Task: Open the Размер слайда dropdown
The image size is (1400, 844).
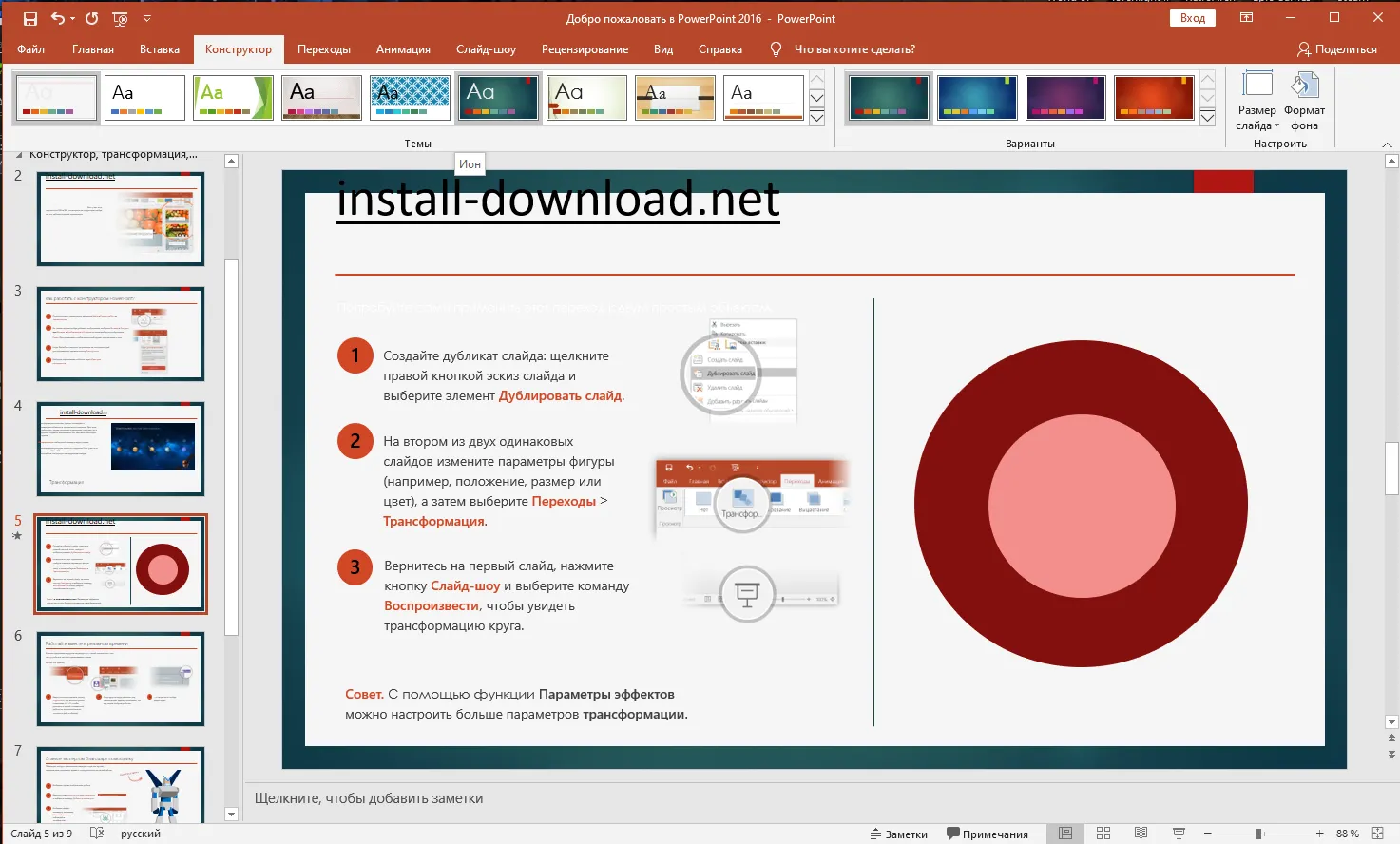Action: pos(1257,103)
